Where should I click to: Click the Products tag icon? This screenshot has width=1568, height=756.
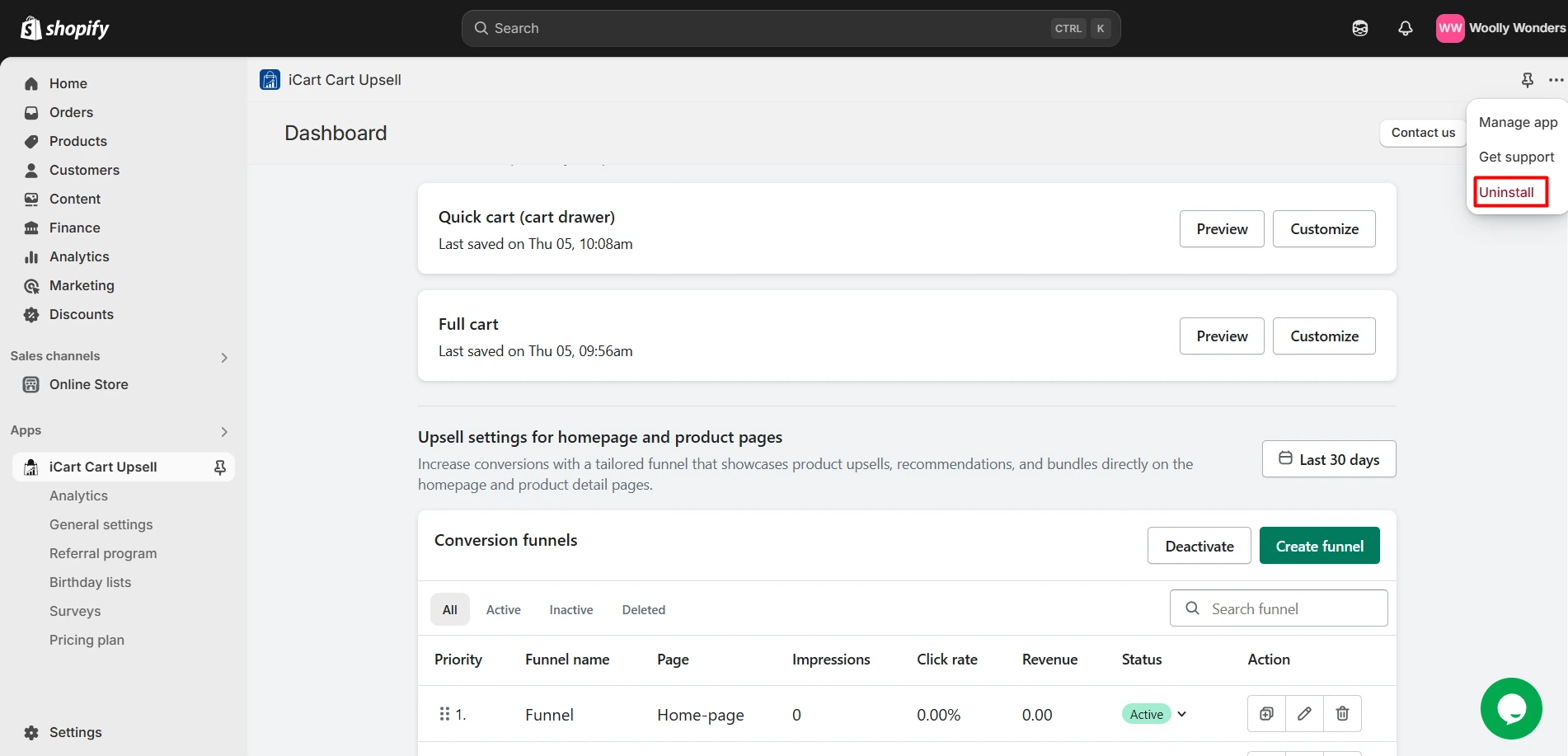[x=31, y=141]
